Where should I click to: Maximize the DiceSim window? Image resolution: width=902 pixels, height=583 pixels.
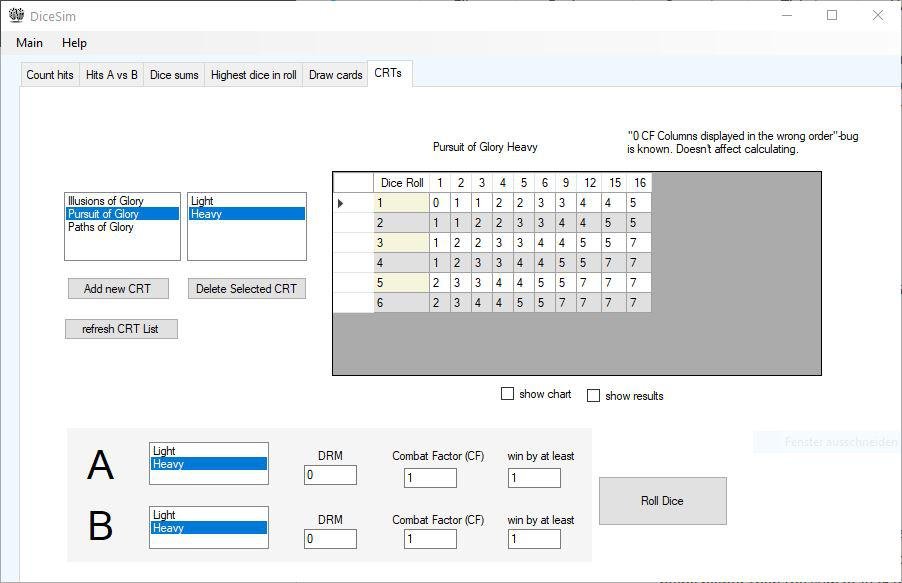(x=832, y=16)
